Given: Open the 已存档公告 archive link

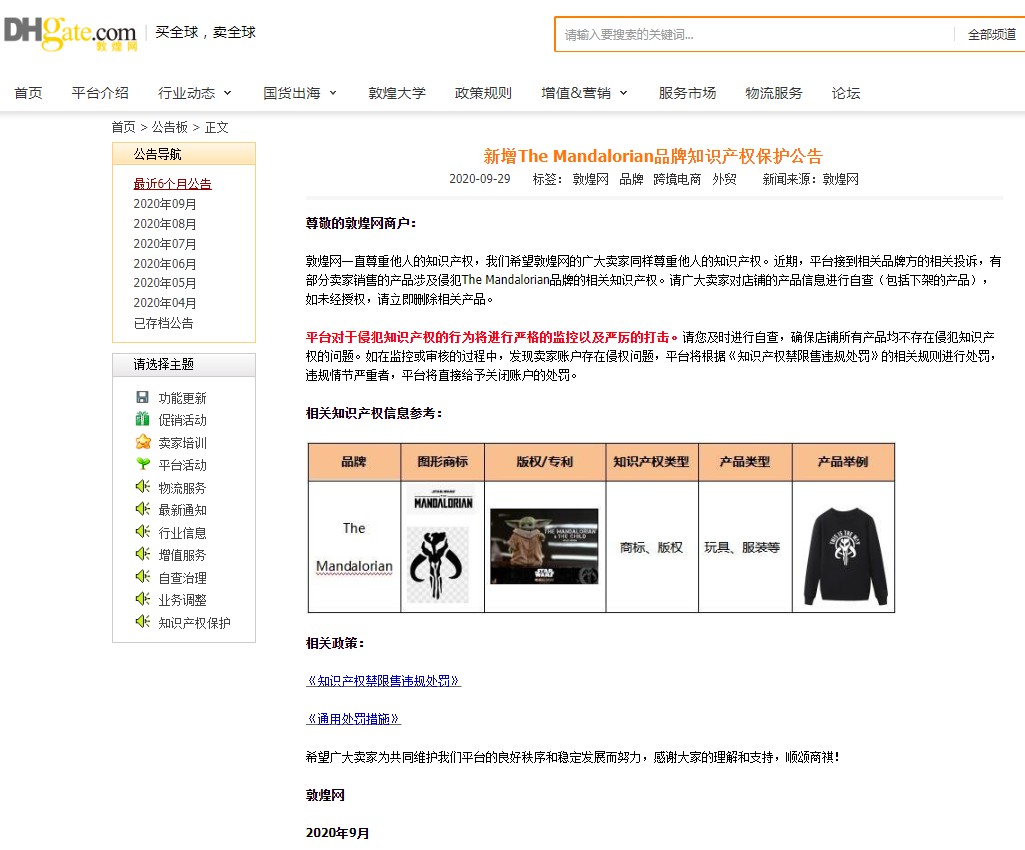Looking at the screenshot, I should coord(163,323).
